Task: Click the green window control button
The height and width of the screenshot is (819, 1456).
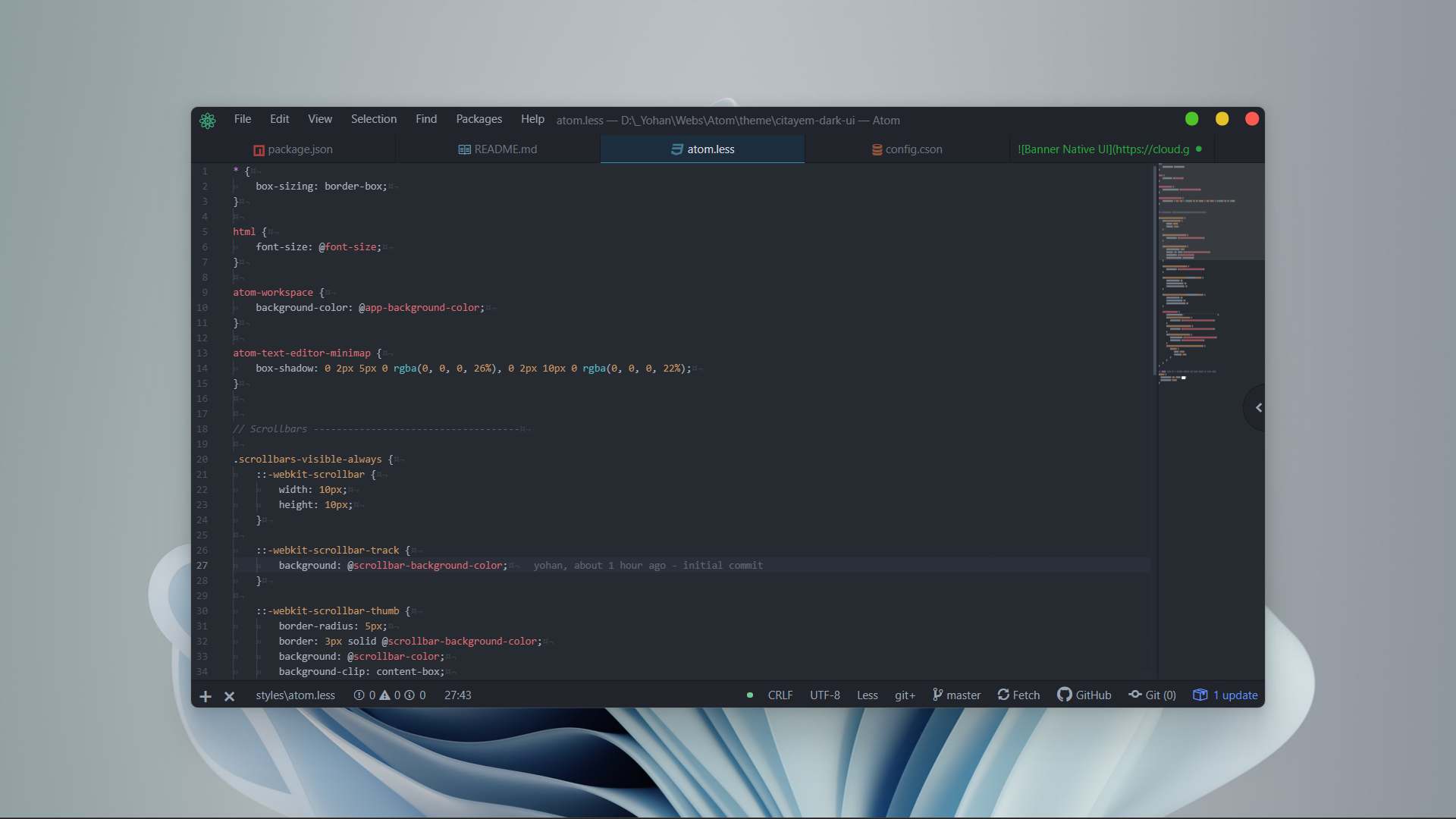Action: (1192, 119)
